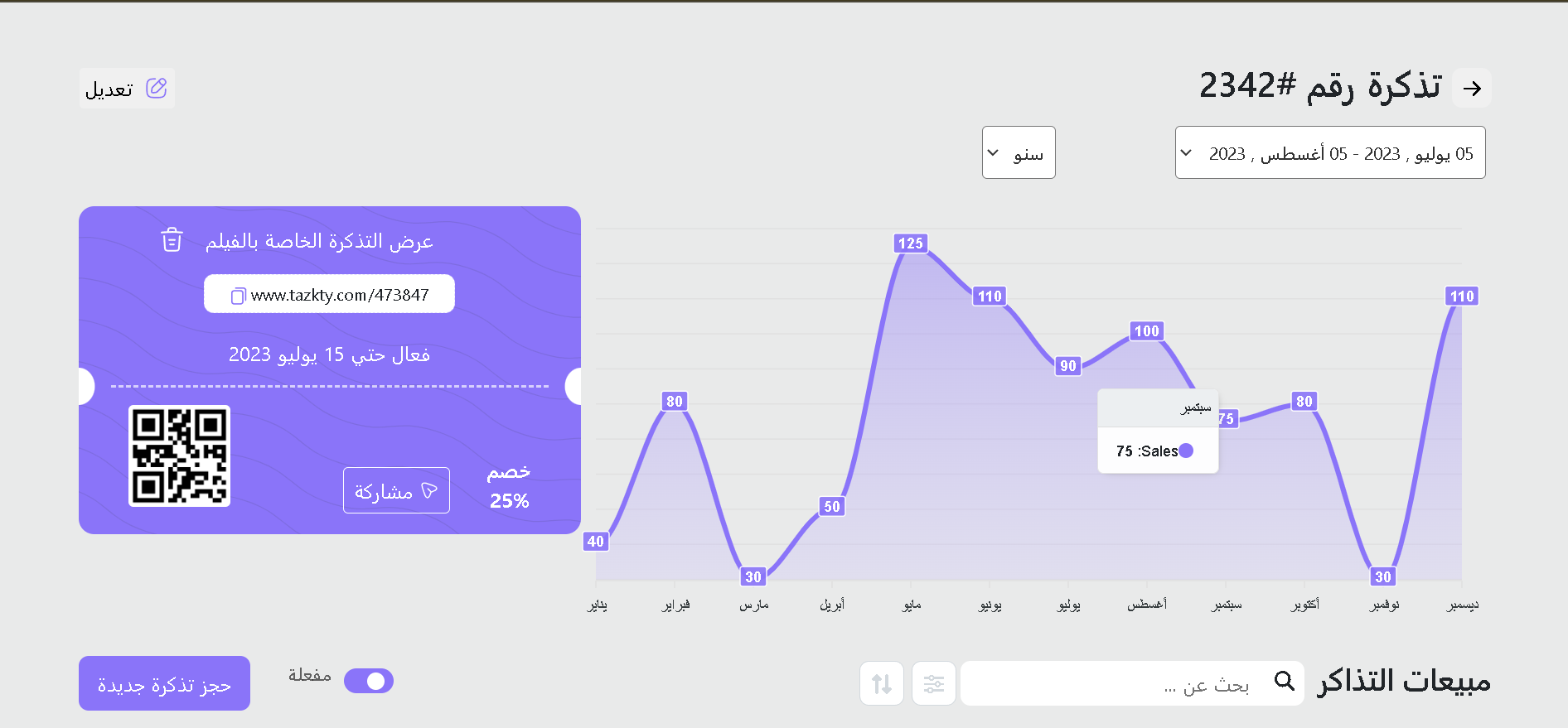Copy the tazkty ticket link icon

[x=238, y=296]
